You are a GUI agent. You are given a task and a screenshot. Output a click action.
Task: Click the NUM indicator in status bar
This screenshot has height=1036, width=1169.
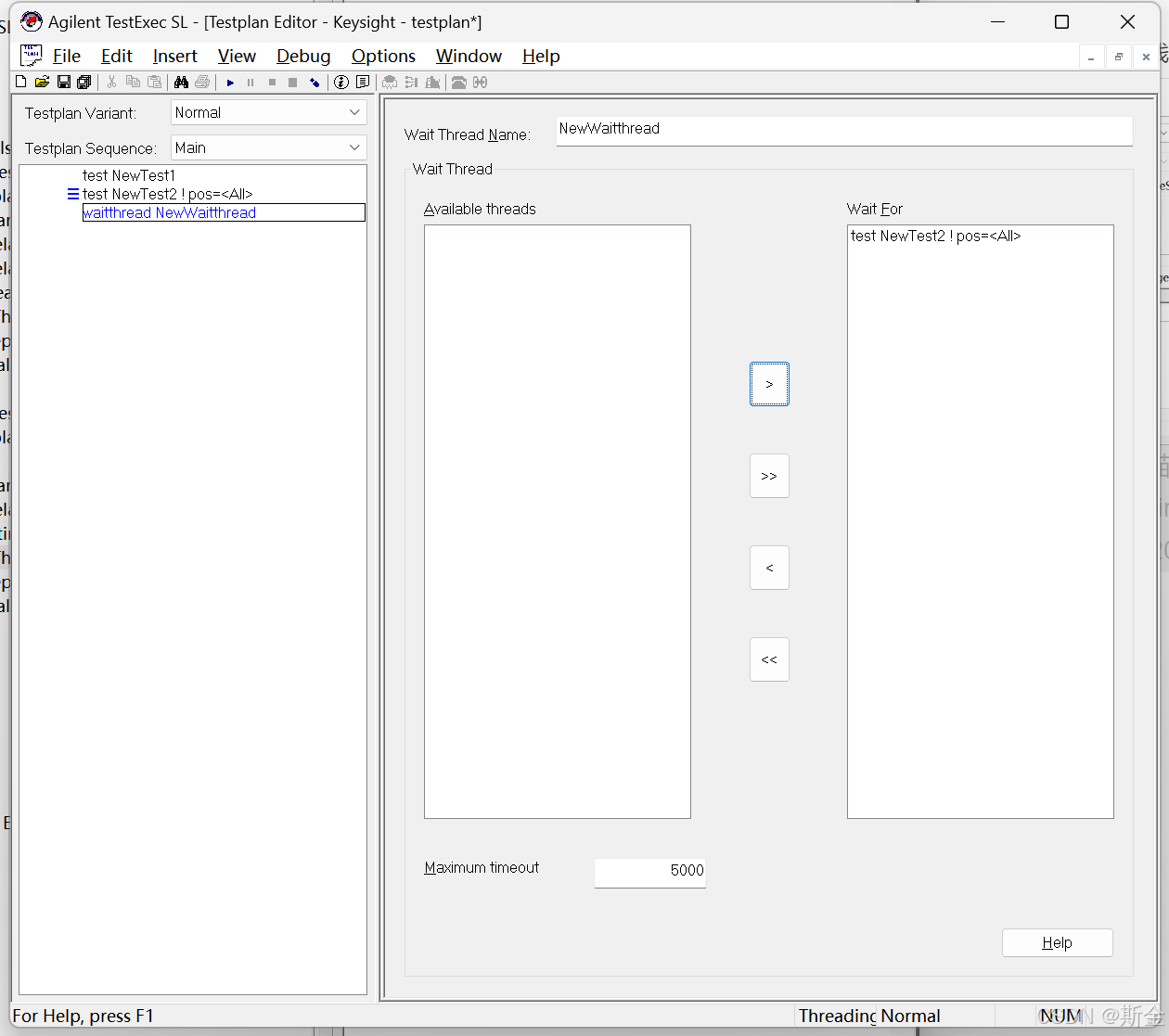coord(1060,1016)
